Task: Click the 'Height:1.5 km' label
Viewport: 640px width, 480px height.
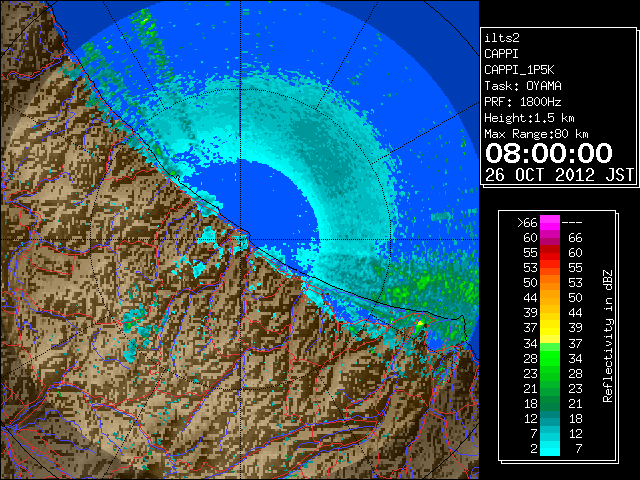Action: coord(529,118)
